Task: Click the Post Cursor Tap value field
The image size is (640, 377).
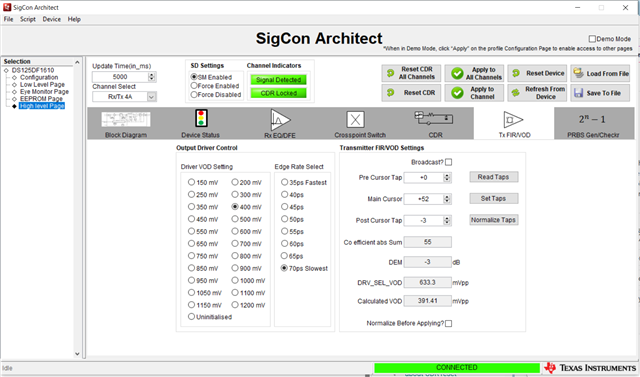Action: click(x=424, y=220)
